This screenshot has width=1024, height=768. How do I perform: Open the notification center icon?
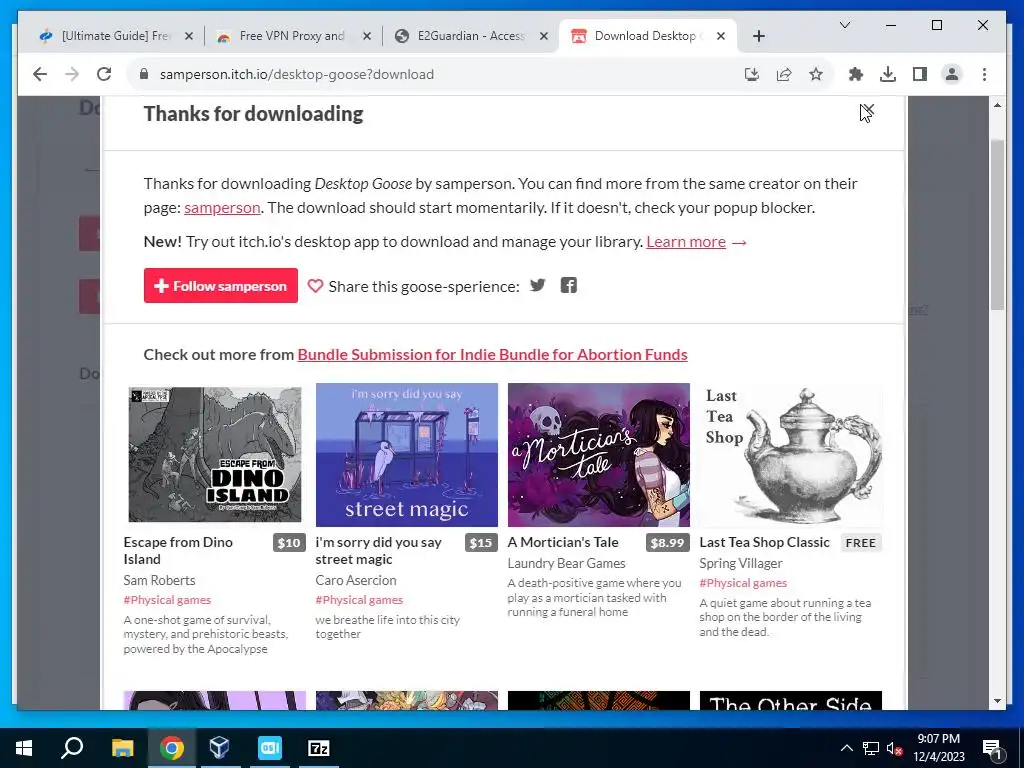[993, 750]
